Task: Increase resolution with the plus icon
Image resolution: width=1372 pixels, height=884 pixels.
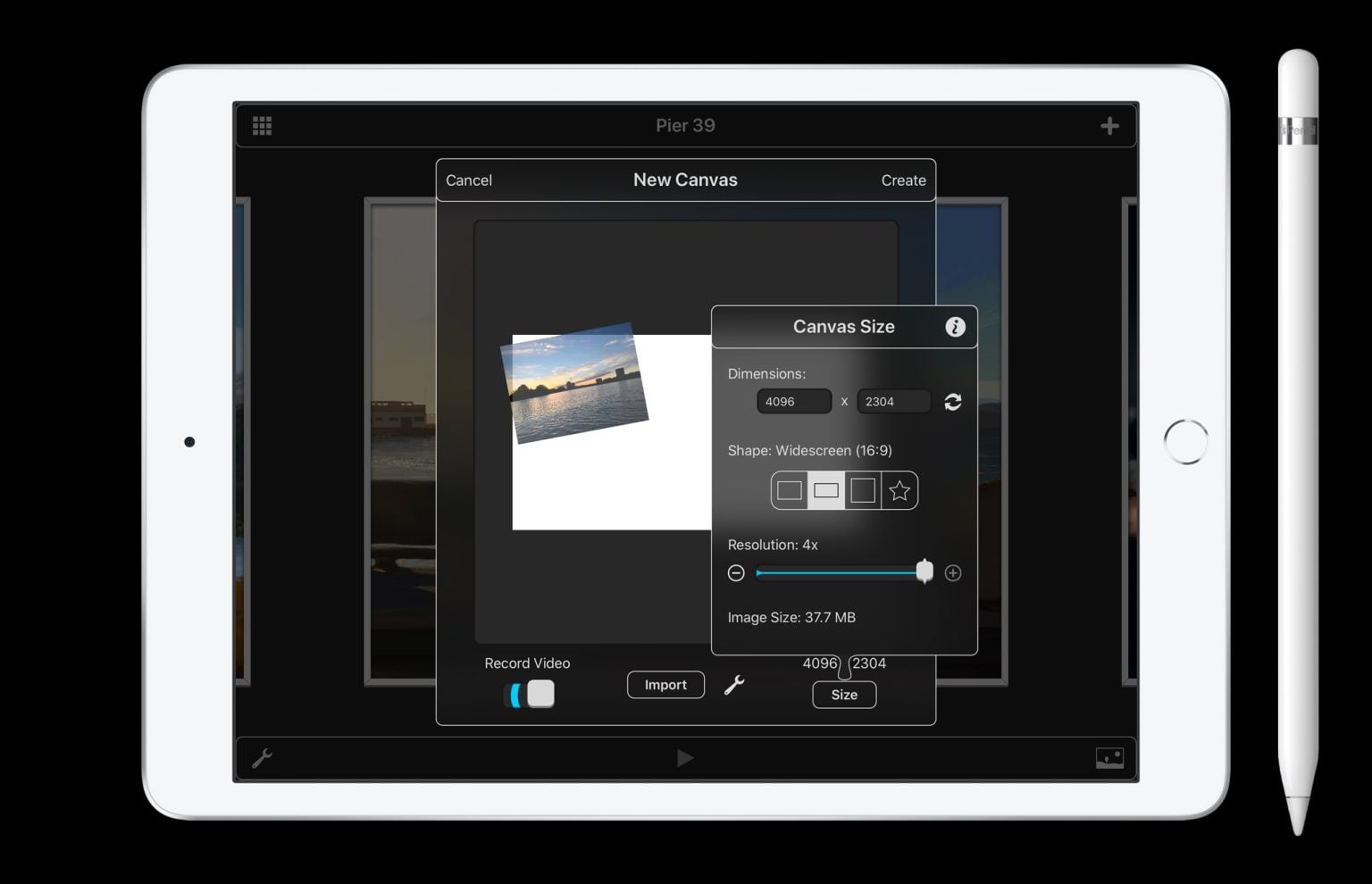Action: coord(953,573)
